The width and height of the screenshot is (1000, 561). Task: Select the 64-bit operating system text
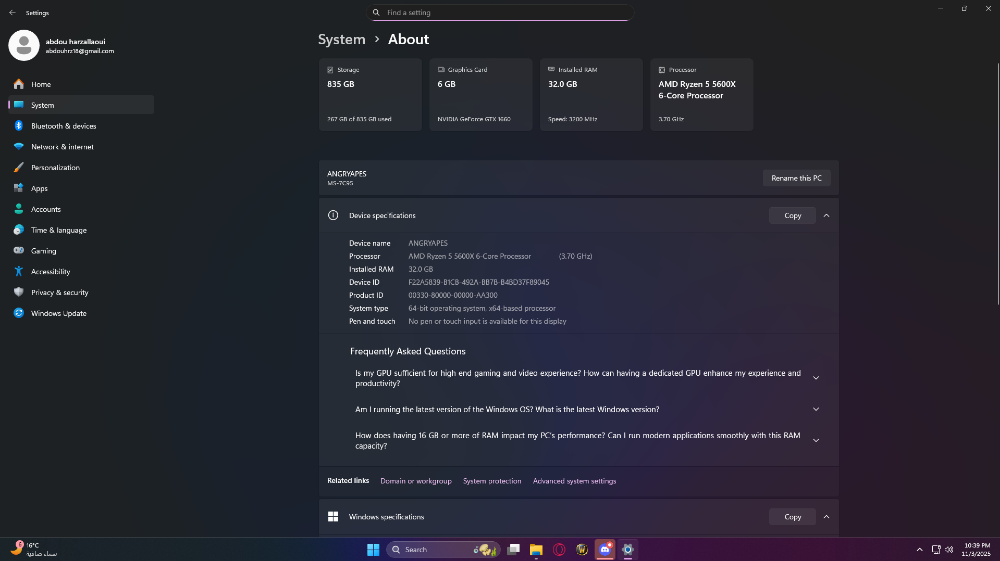(x=482, y=309)
